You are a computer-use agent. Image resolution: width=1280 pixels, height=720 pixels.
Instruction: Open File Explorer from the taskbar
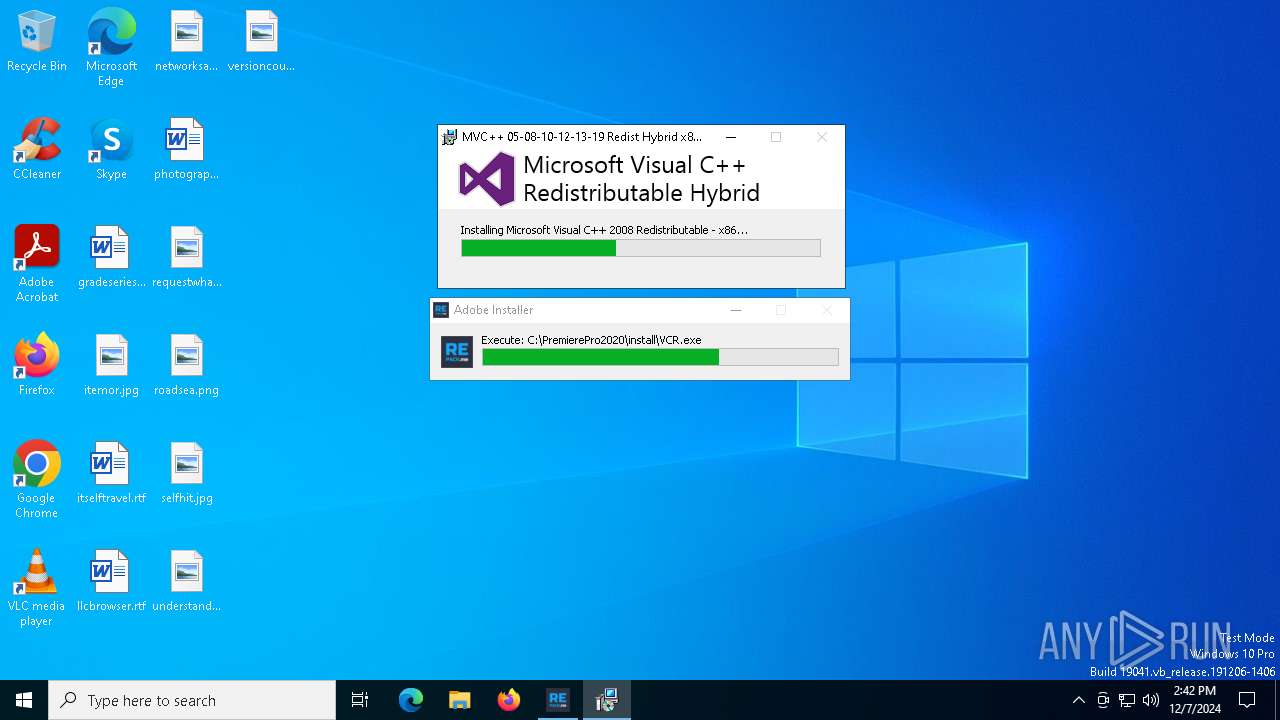(459, 700)
